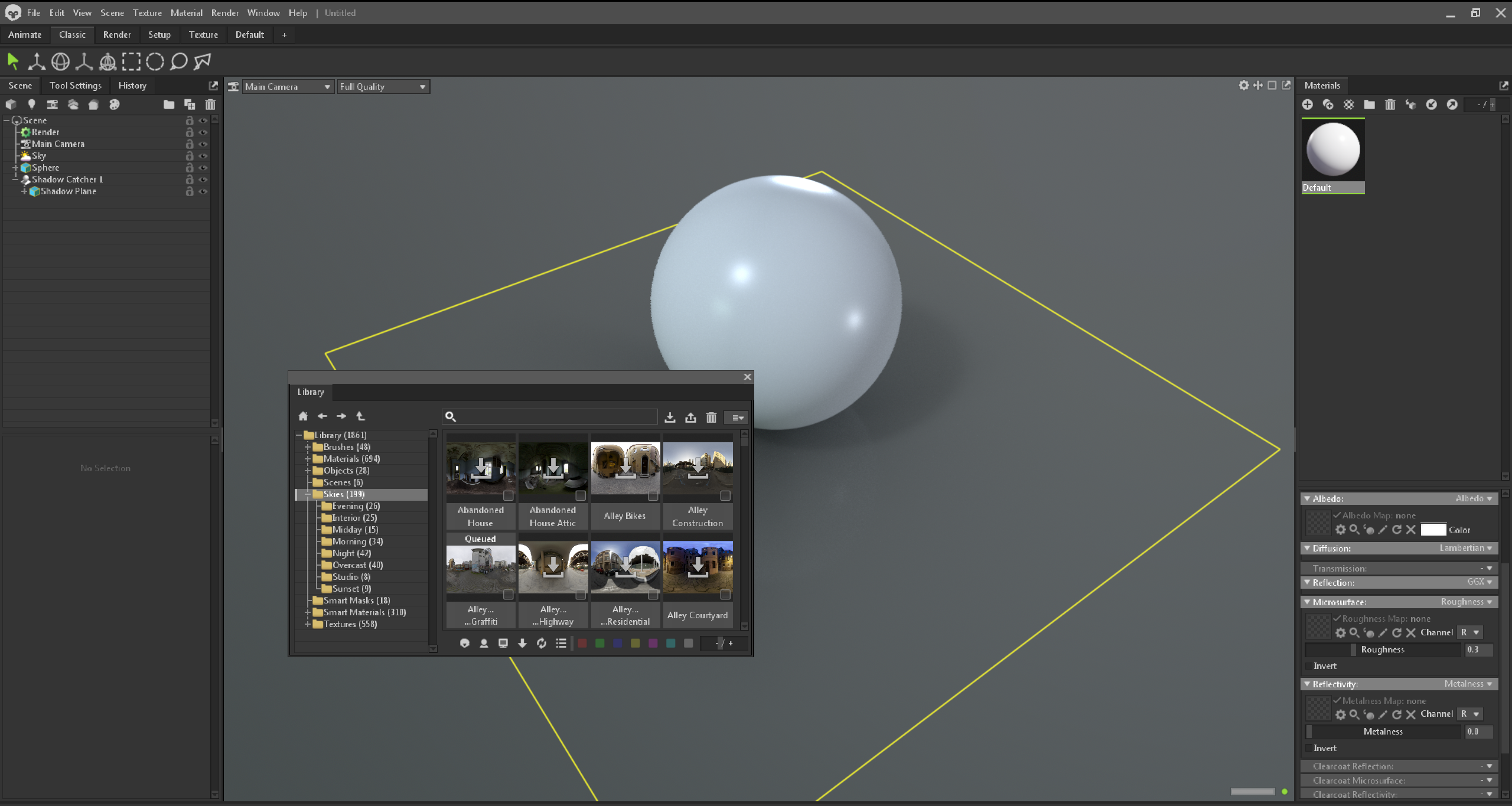Open the Full Quality render dropdown
This screenshot has height=806, width=1512.
tap(383, 87)
